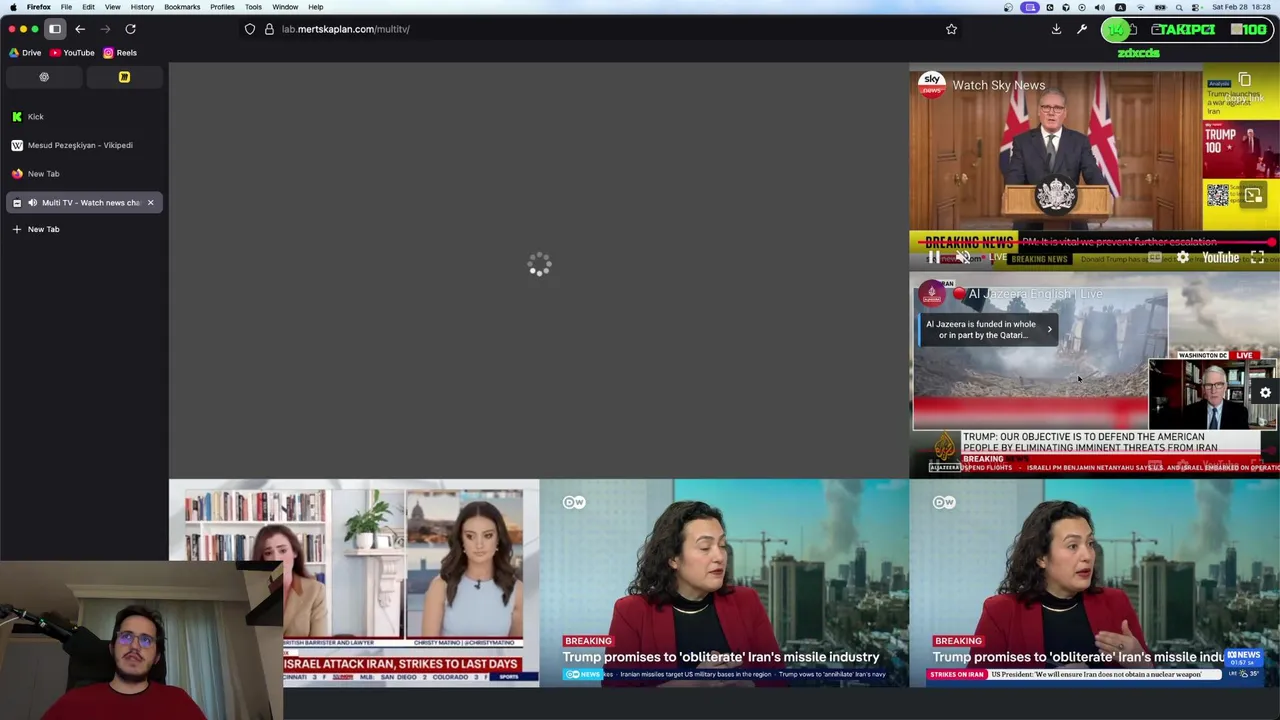Viewport: 1280px width, 720px height.
Task: Open Spotlight search in menu bar
Action: click(1179, 7)
